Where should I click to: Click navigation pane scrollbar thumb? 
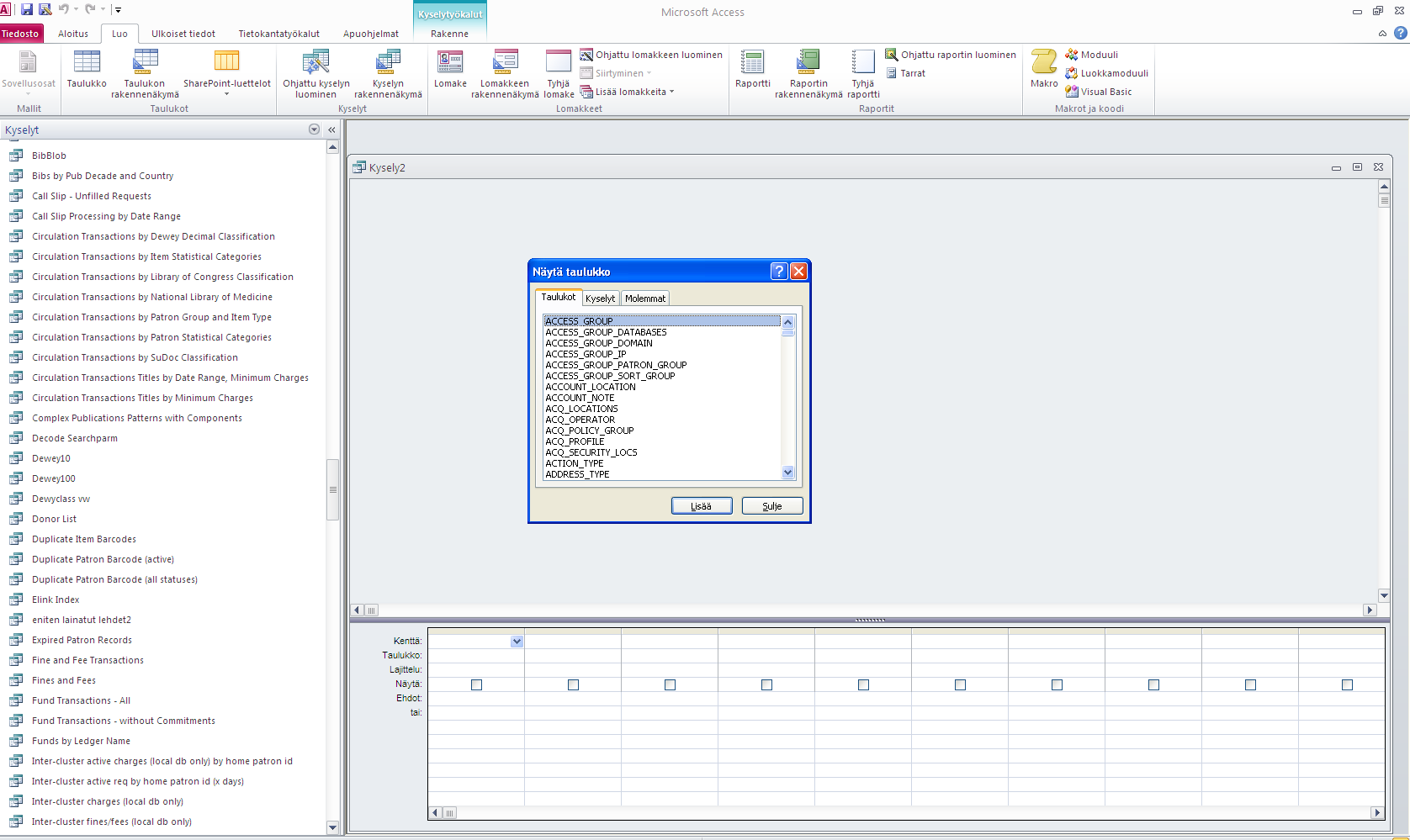click(333, 489)
